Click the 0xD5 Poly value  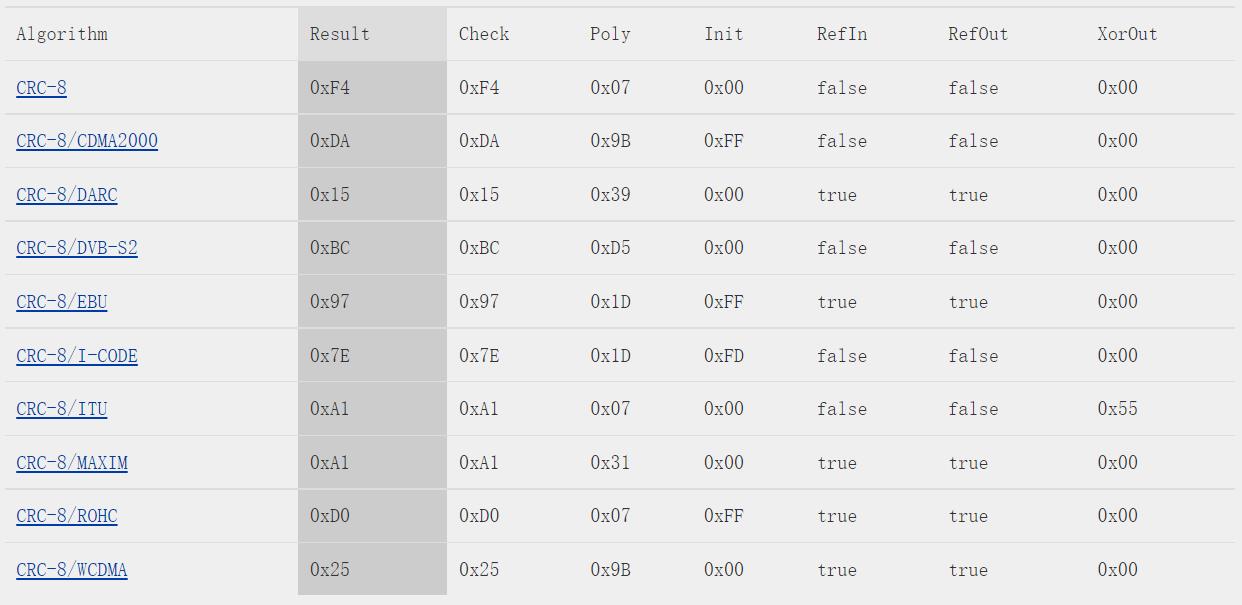[610, 248]
